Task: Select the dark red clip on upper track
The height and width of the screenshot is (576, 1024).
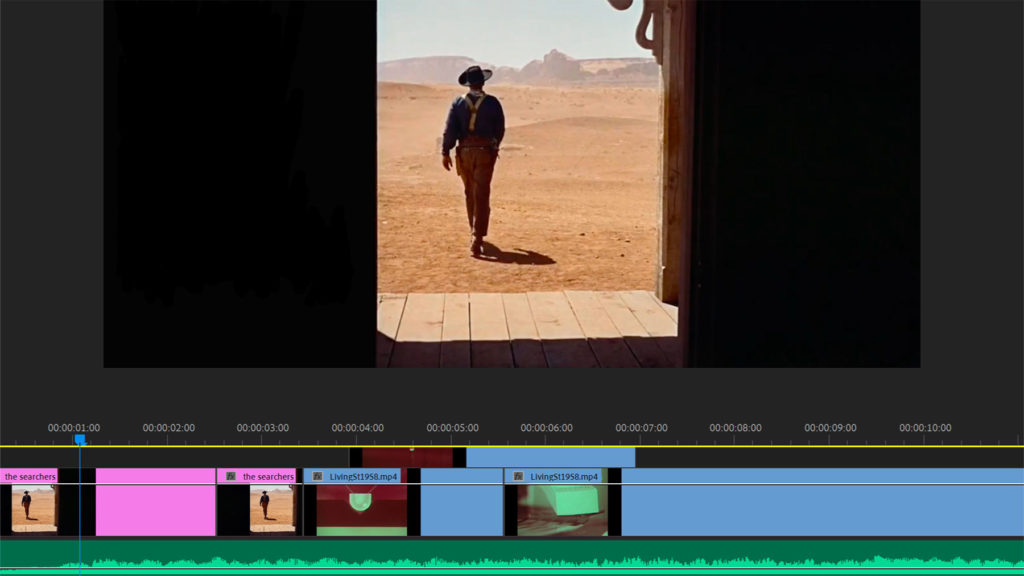Action: (407, 457)
